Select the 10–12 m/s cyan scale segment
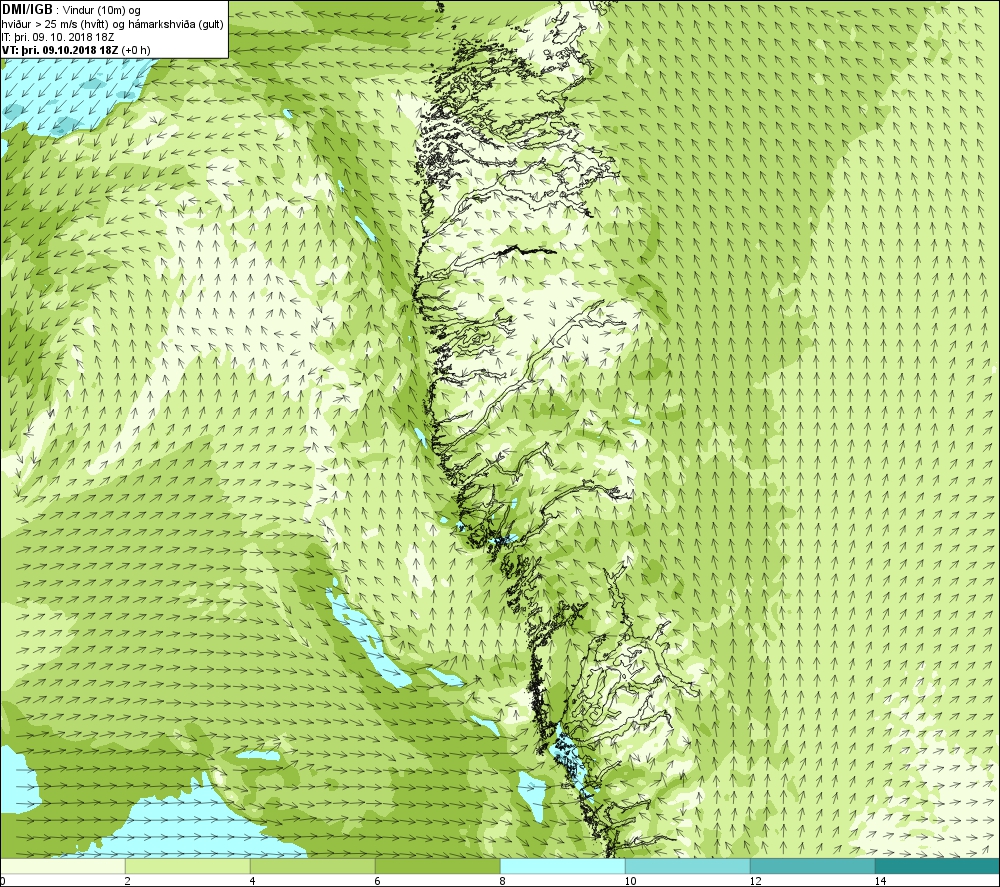The image size is (1000, 887). pos(688,866)
